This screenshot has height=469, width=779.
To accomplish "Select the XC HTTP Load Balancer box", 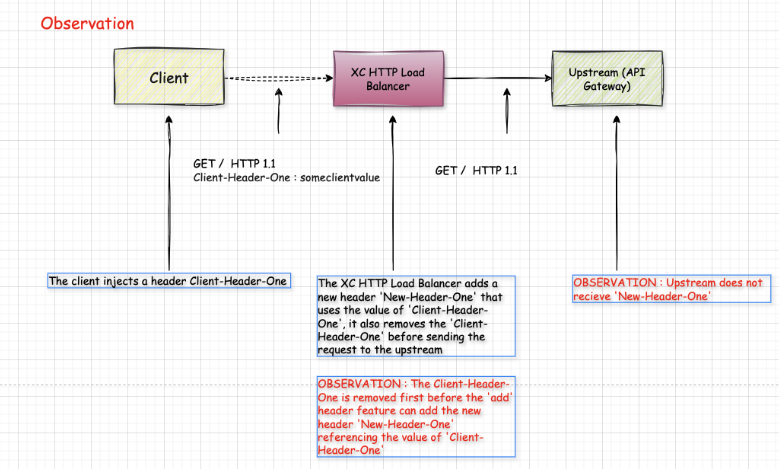I will pos(388,78).
